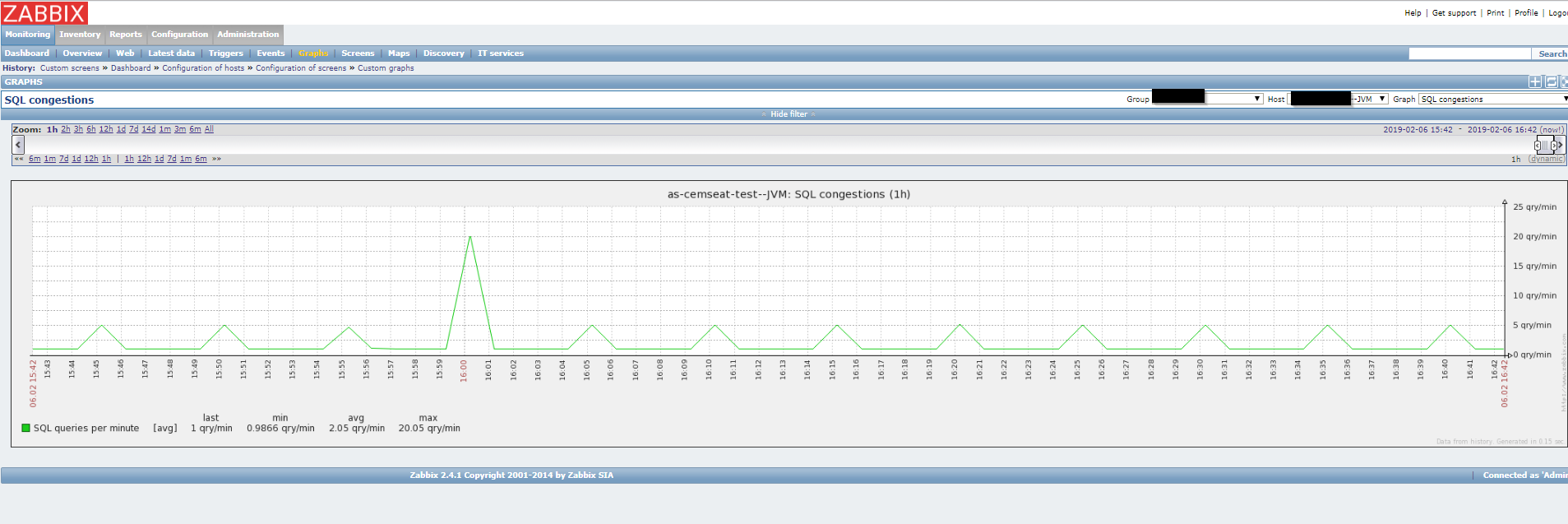
Task: Click the Print link
Action: [1496, 13]
